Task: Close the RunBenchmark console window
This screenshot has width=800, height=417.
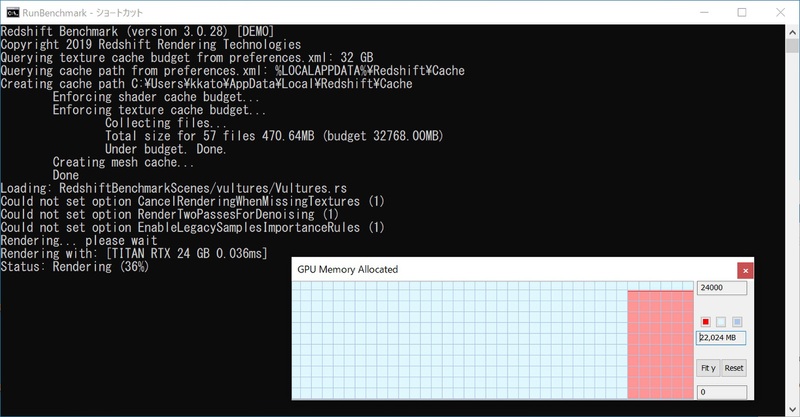Action: [x=780, y=12]
